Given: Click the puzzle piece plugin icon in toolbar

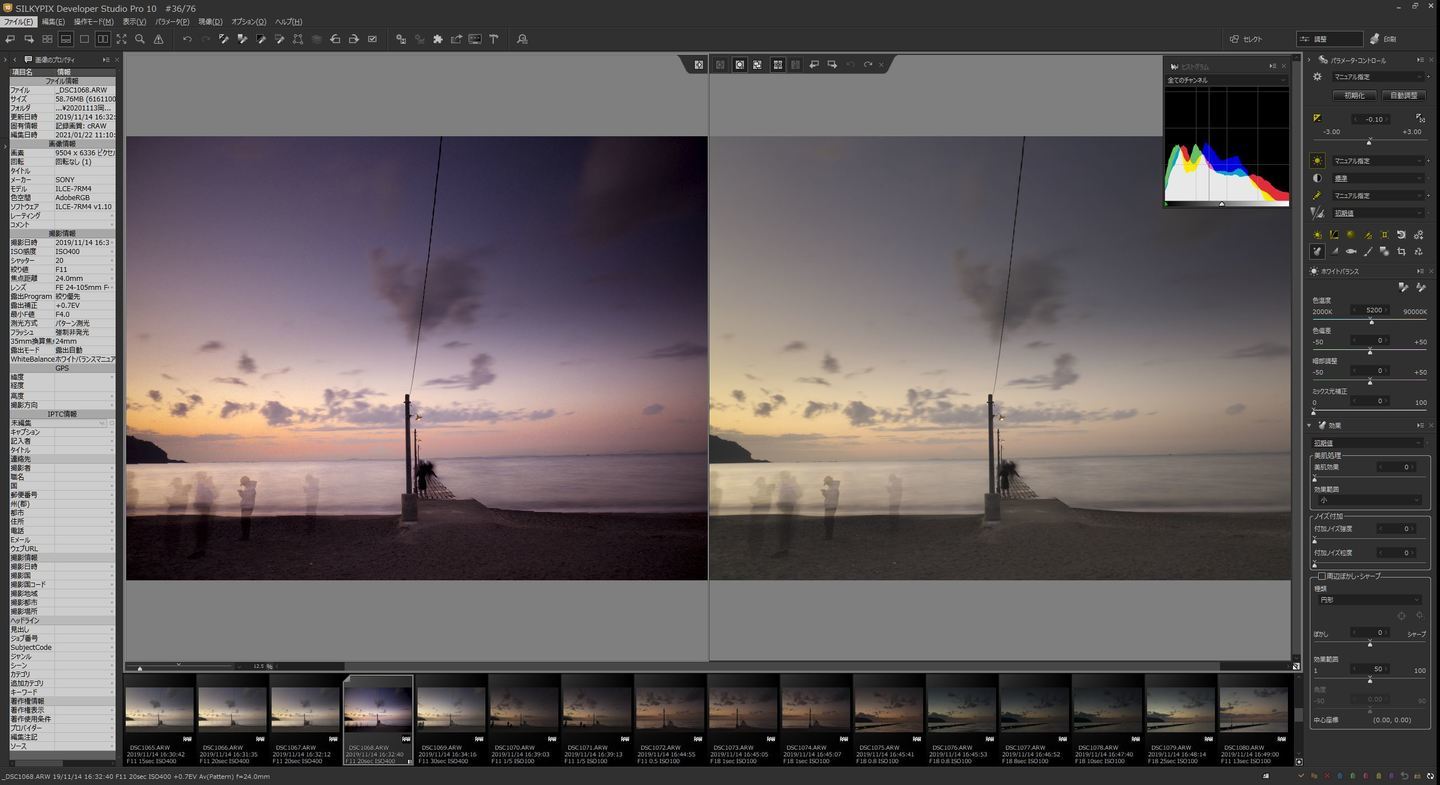Looking at the screenshot, I should tap(437, 39).
